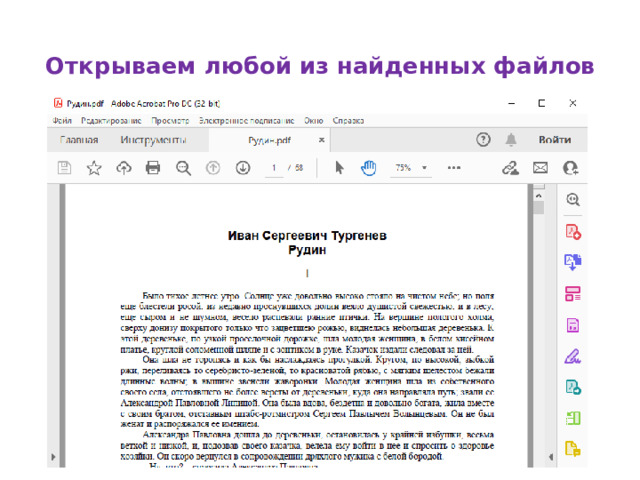Go to previous page arrow
Image resolution: width=640 pixels, height=480 pixels.
click(x=213, y=168)
